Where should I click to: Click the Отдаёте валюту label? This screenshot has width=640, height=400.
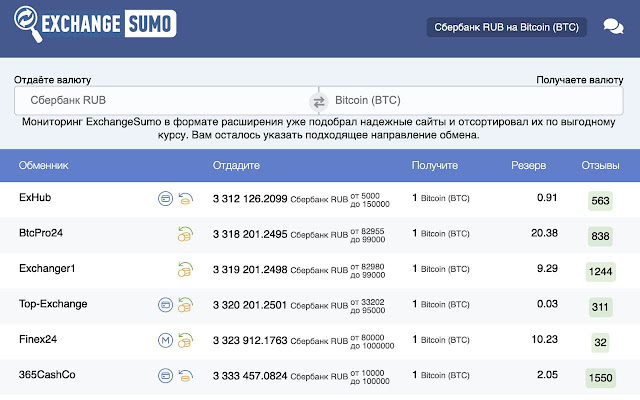tap(52, 80)
